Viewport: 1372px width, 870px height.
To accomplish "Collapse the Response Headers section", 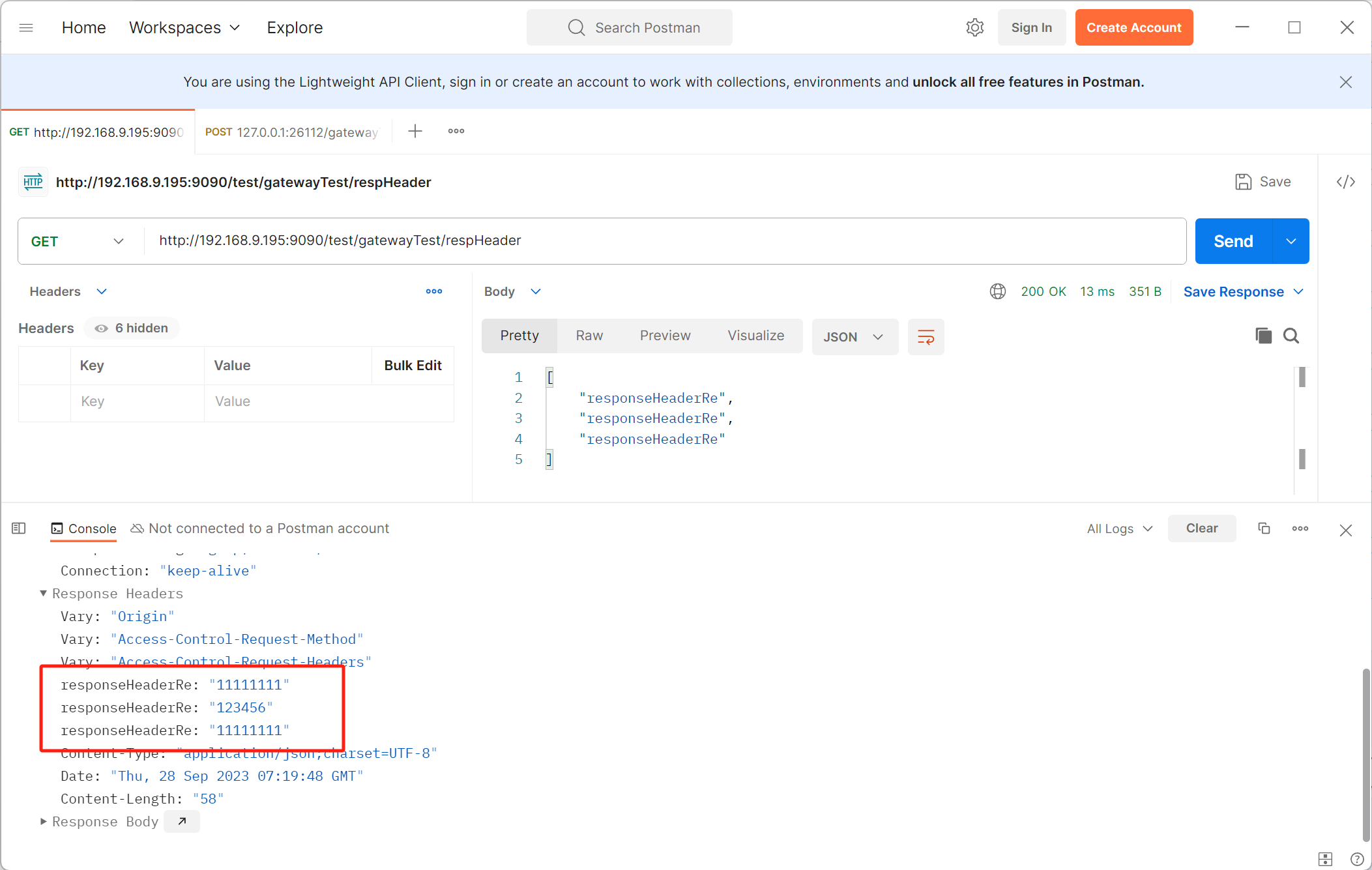I will [44, 593].
